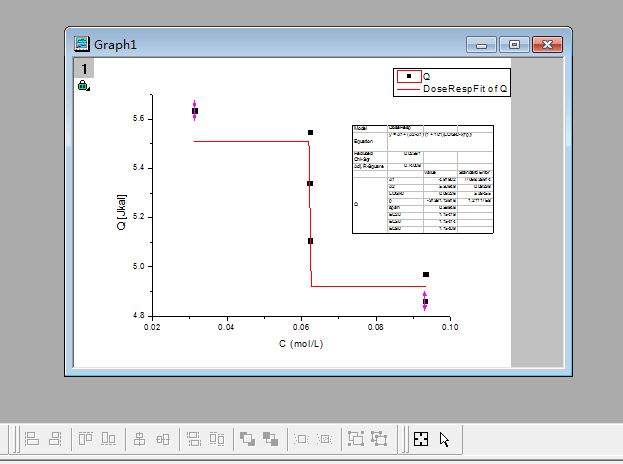Select the data point near Q = 5.55

pyautogui.click(x=310, y=132)
